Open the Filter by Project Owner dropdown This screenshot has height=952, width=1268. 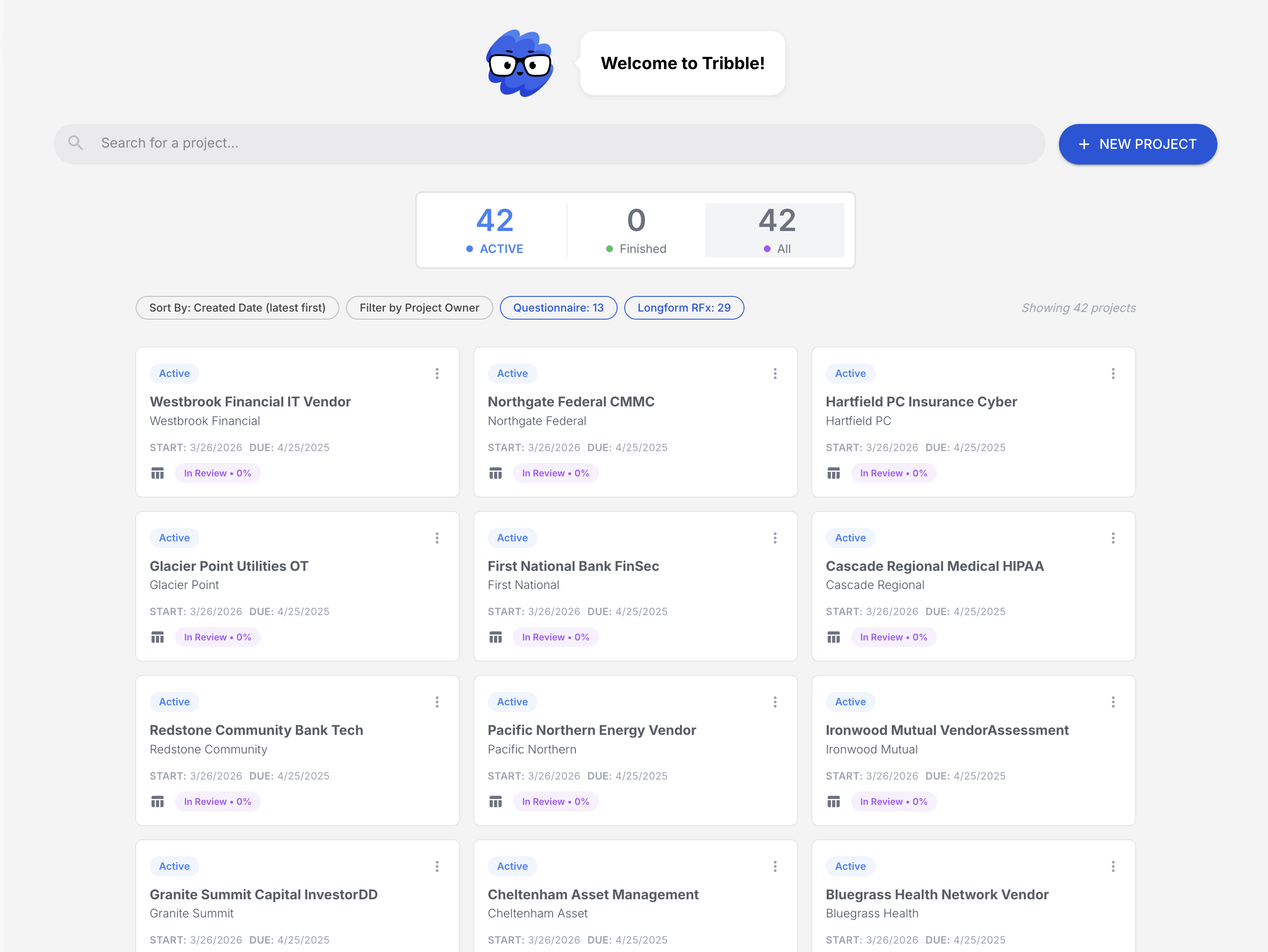419,307
